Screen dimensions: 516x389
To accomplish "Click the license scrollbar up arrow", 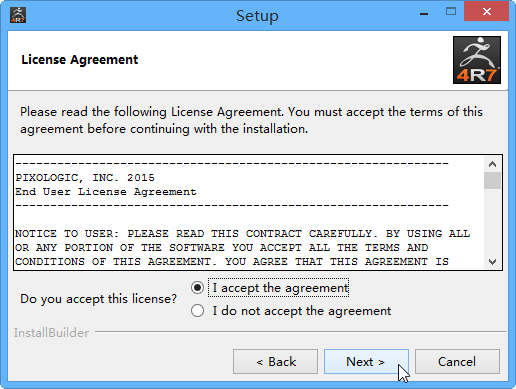I will click(492, 164).
